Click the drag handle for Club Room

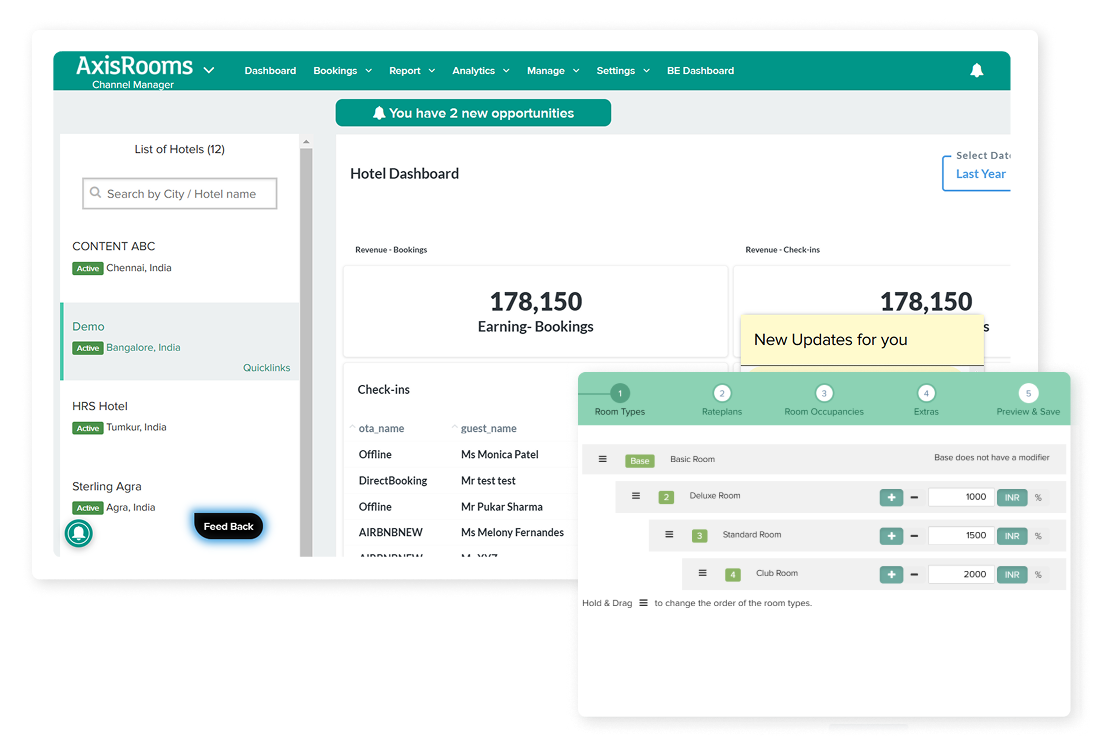703,574
